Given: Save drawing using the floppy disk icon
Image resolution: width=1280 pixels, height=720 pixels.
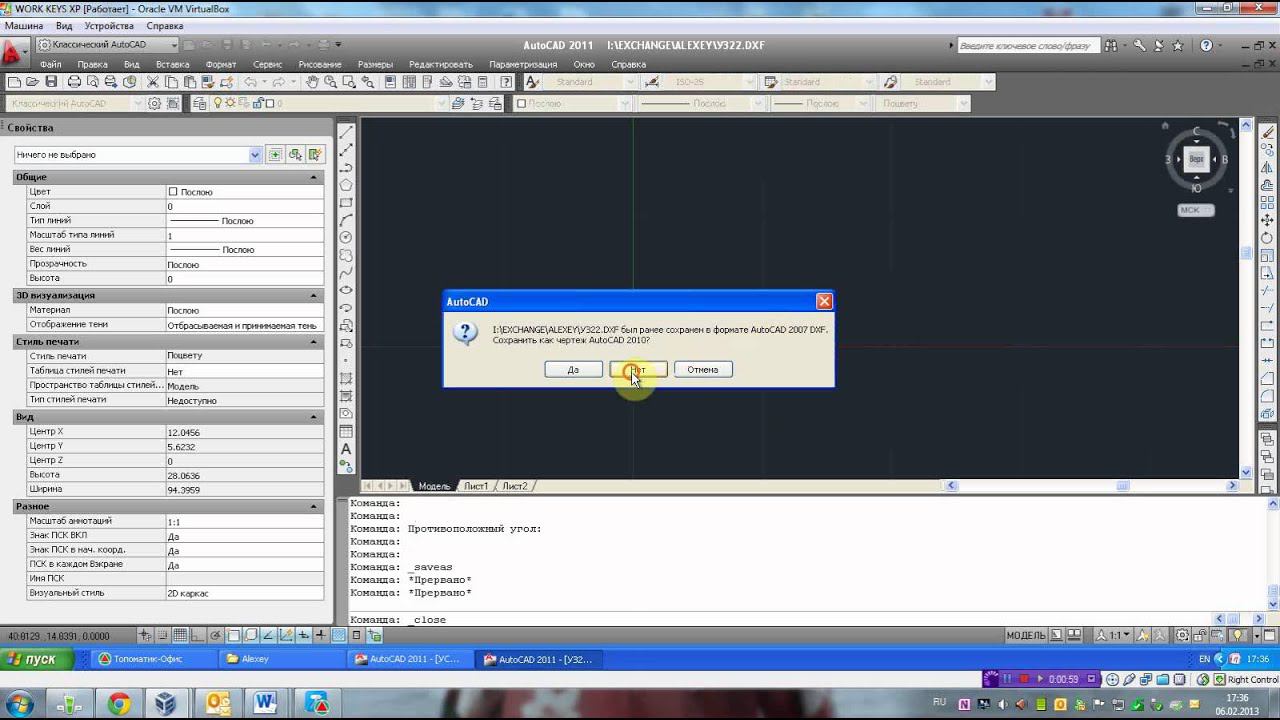Looking at the screenshot, I should (x=51, y=82).
